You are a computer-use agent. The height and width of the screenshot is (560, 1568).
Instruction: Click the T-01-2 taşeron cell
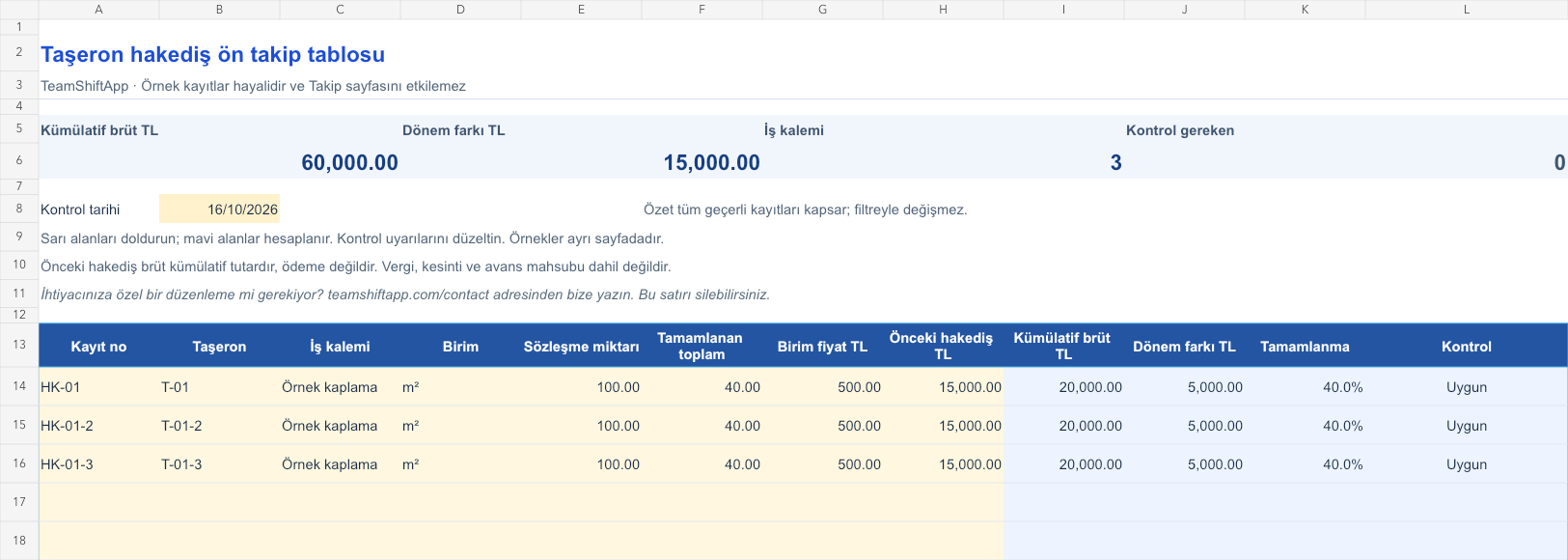coord(219,426)
